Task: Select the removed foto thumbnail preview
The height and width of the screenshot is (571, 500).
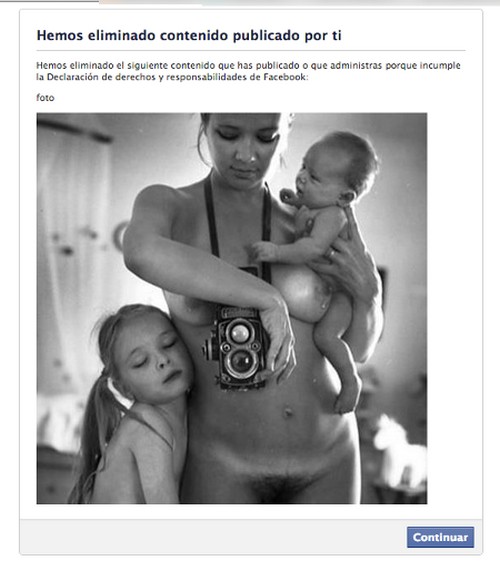Action: pyautogui.click(x=232, y=308)
